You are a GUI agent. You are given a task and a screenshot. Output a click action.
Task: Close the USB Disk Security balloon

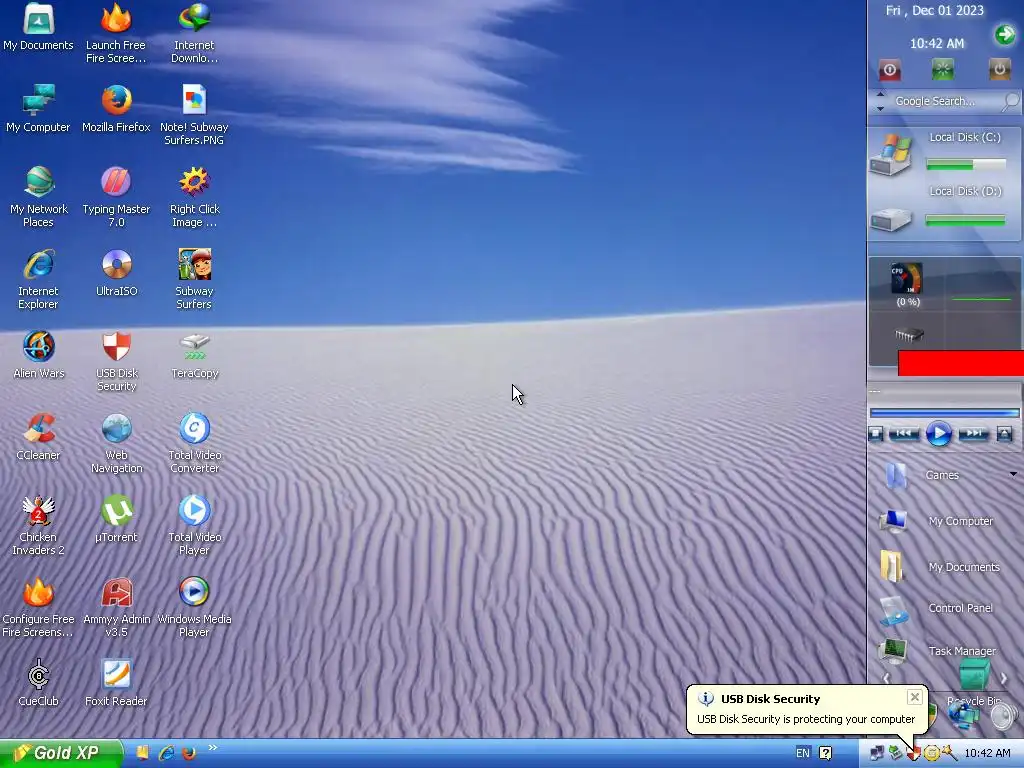tap(915, 697)
